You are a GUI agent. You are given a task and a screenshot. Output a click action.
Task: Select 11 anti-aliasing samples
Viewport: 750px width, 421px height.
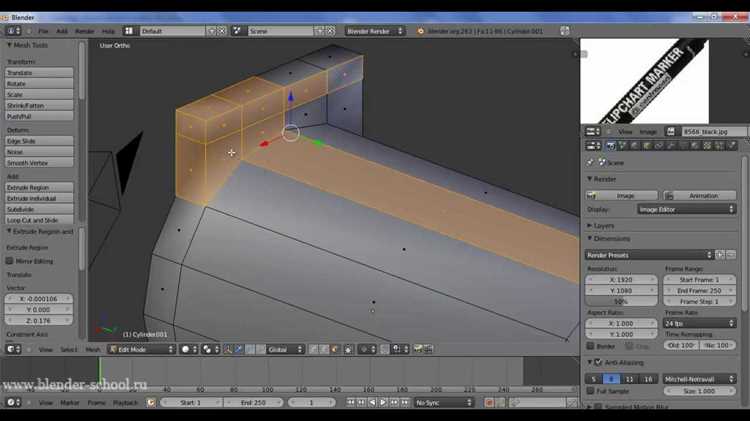pyautogui.click(x=630, y=379)
